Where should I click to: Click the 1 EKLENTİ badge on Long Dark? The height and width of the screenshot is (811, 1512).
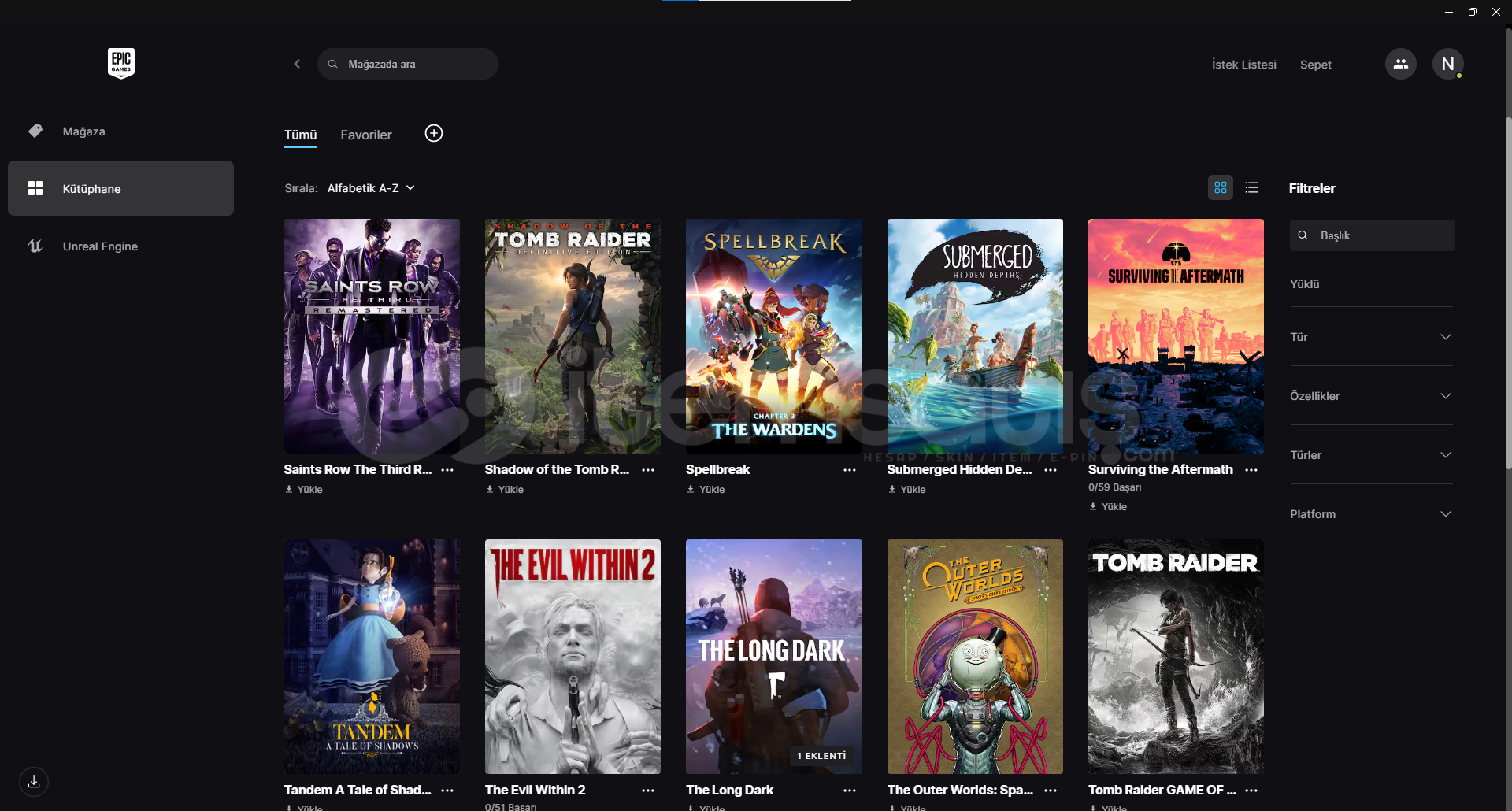[x=821, y=756]
